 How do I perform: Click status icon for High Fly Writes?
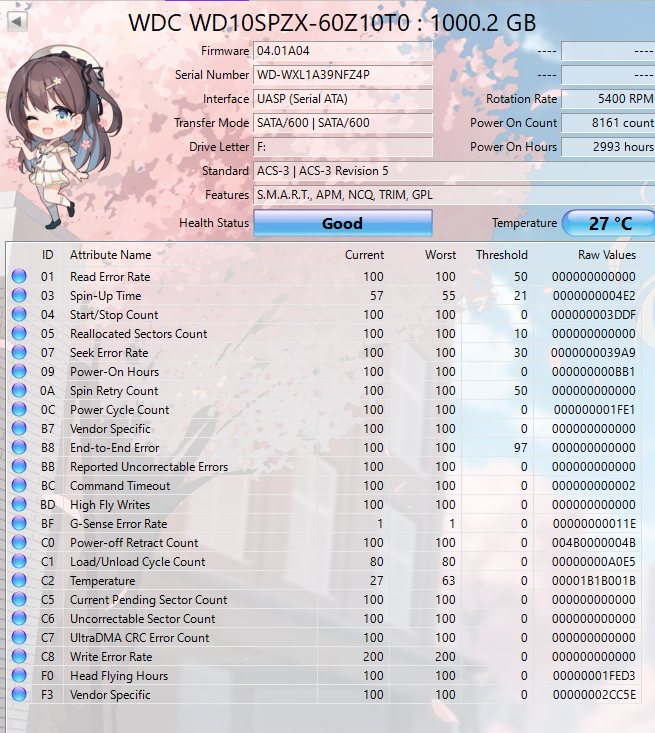coord(19,504)
